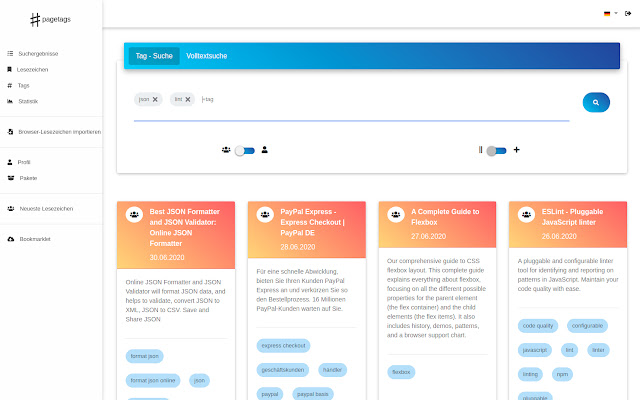640x400 pixels.
Task: Click the Statistik chart icon
Action: pos(10,101)
